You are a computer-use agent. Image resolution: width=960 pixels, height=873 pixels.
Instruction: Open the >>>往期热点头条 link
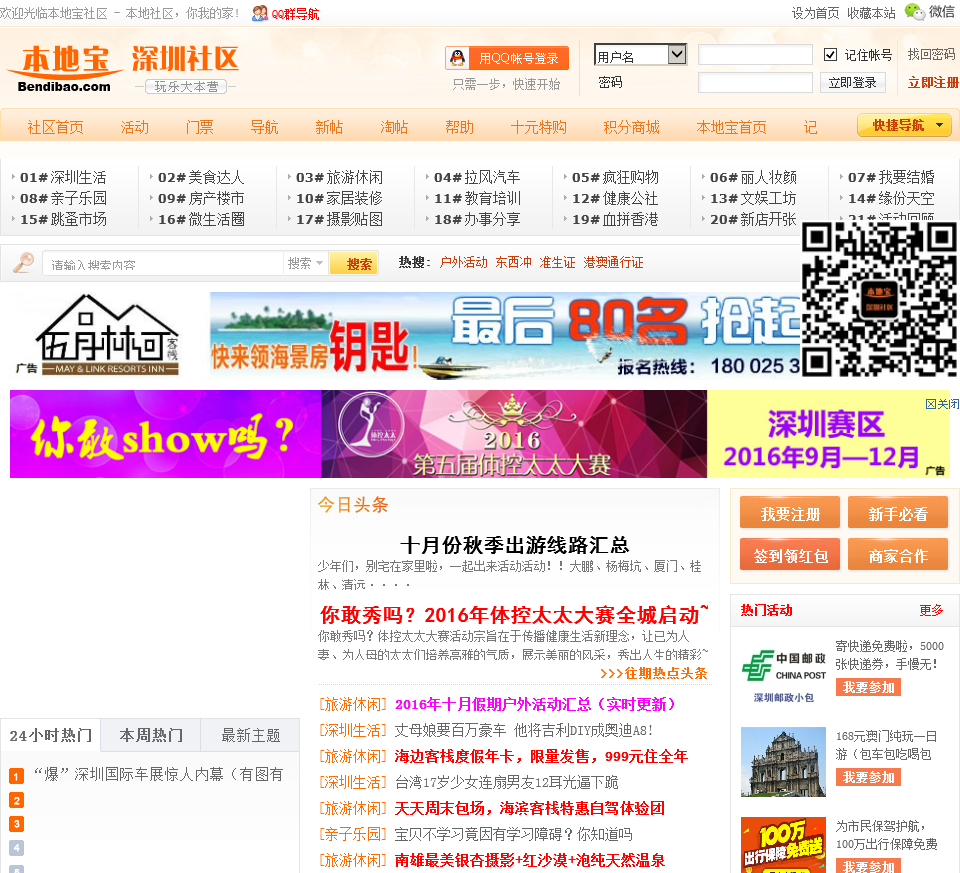654,673
